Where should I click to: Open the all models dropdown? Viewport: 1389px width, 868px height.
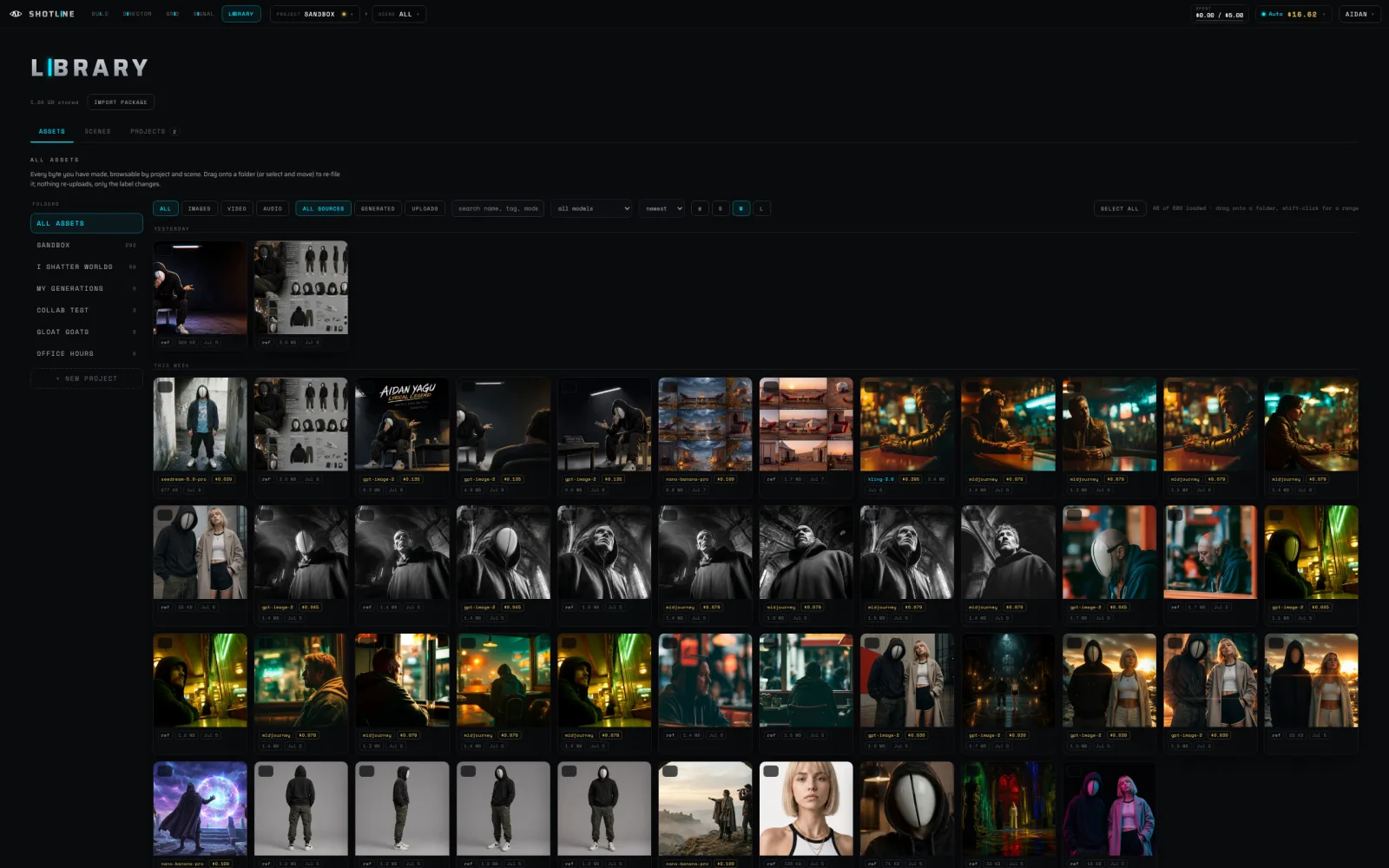coord(592,208)
